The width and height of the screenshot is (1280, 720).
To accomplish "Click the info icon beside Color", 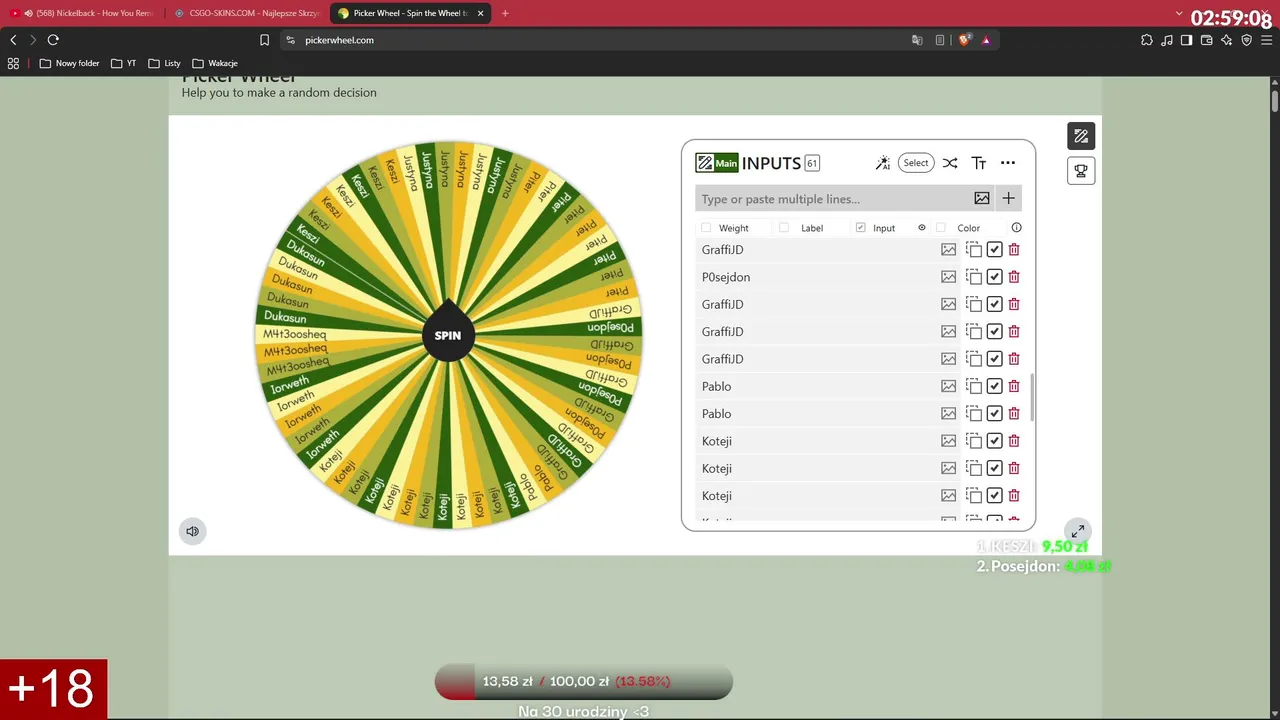I will click(1016, 228).
